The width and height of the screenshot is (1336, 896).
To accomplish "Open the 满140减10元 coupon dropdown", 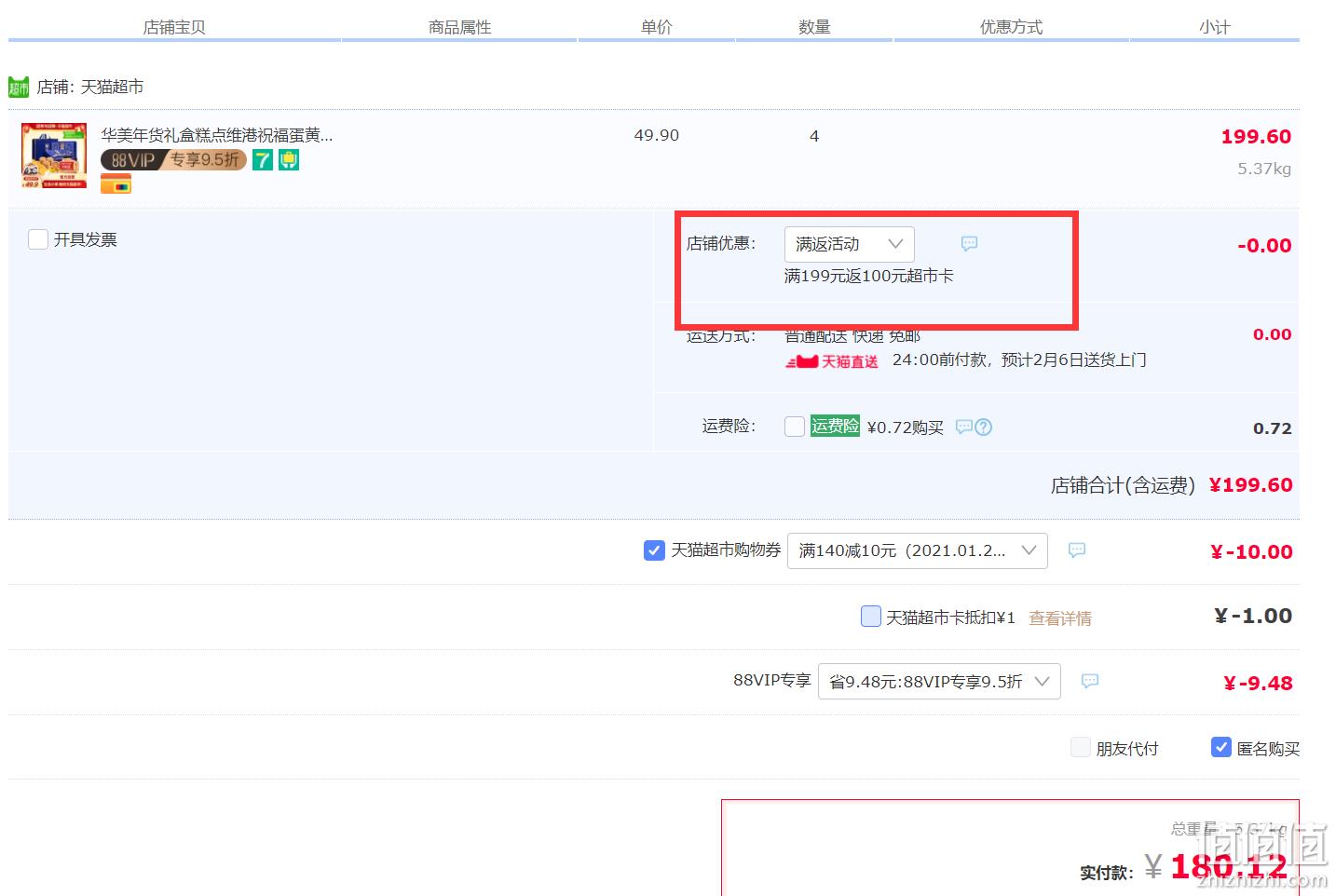I will point(918,550).
